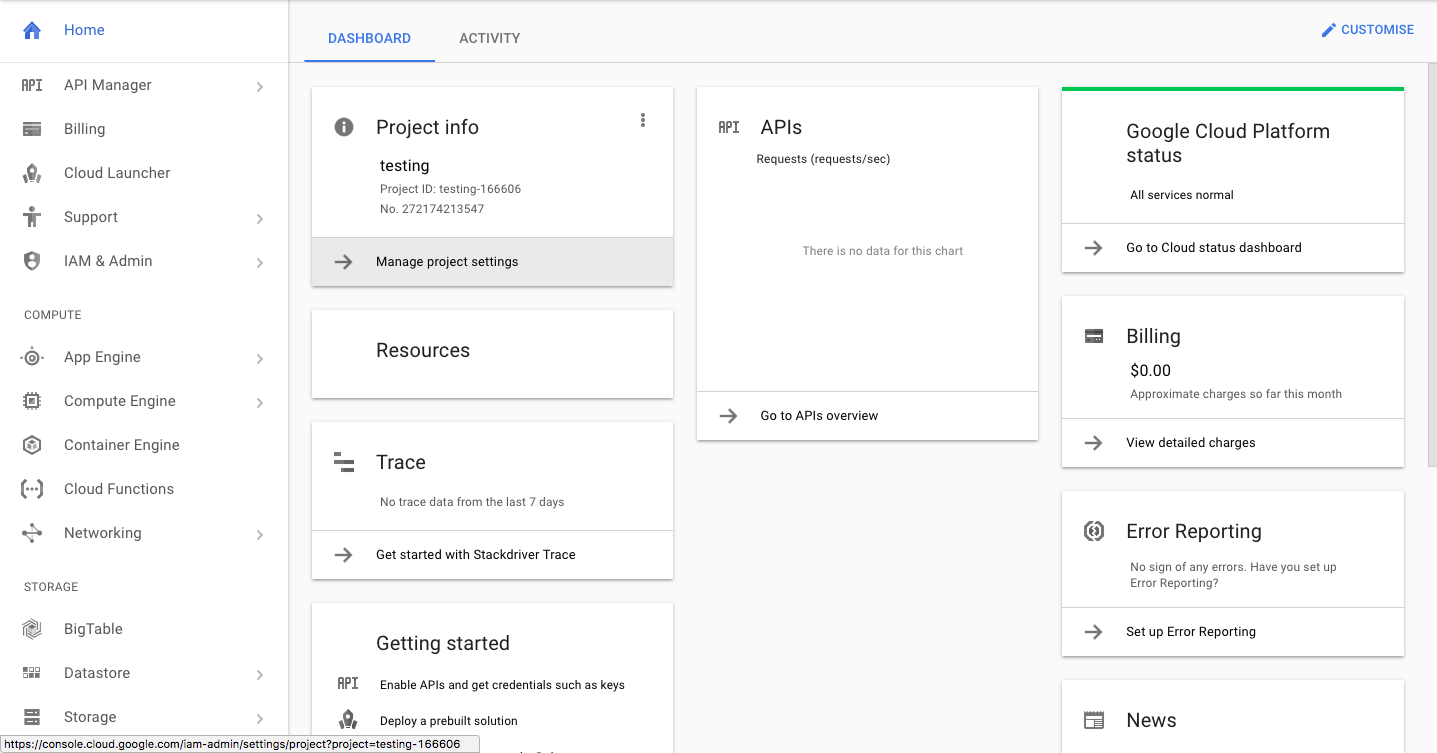The image size is (1437, 753).
Task: Click the Datastore icon in sidebar
Action: tap(32, 673)
